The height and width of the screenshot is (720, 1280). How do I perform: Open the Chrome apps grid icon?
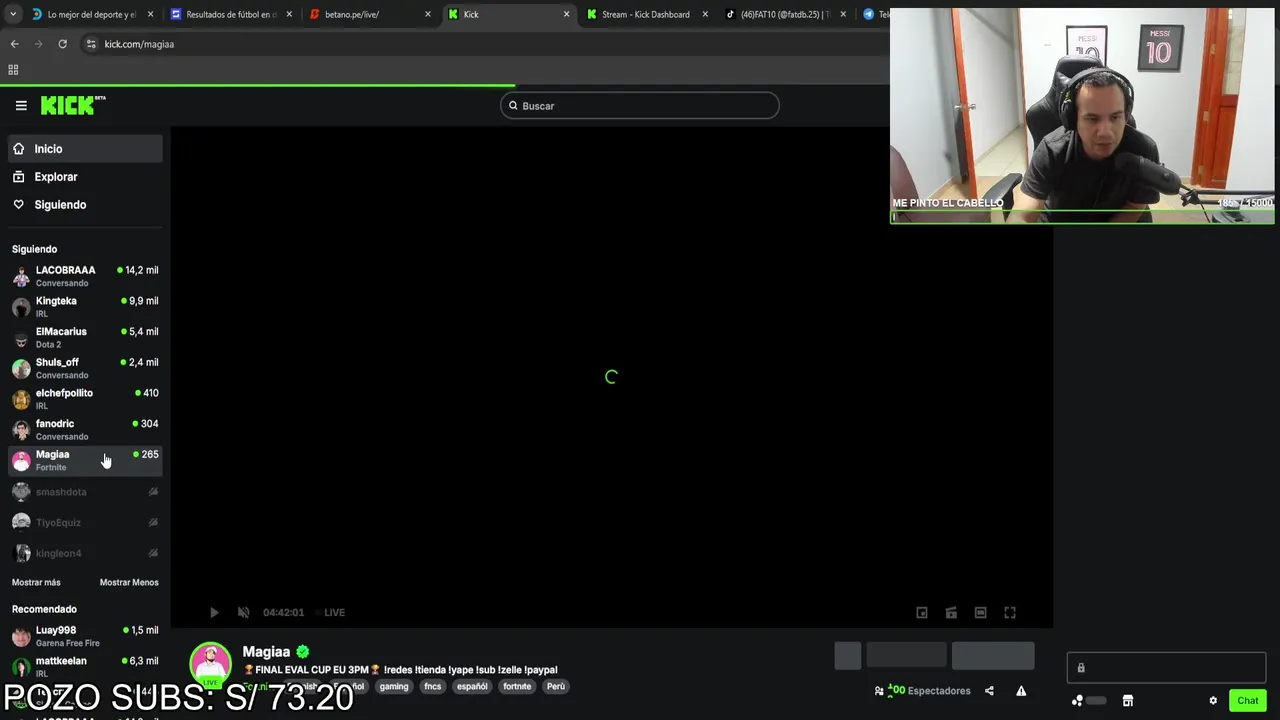pyautogui.click(x=13, y=70)
